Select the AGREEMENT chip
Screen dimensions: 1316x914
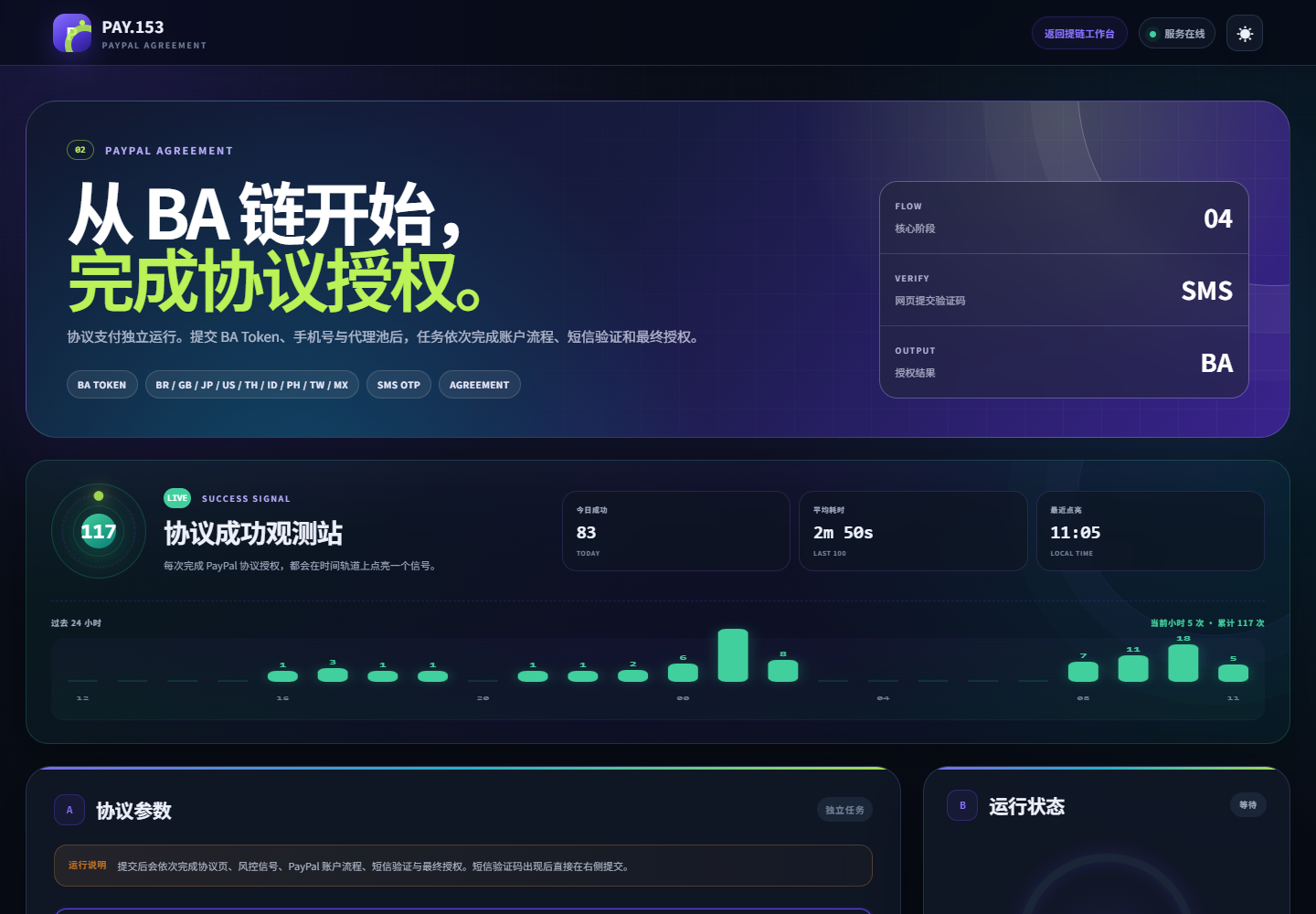click(480, 385)
